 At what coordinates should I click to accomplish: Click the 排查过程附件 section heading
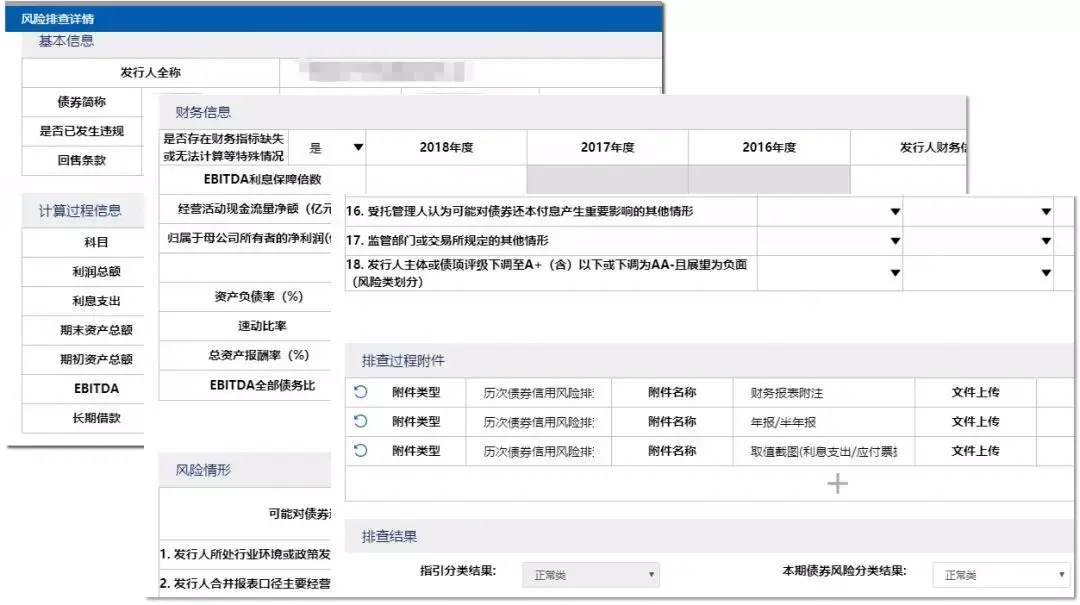click(403, 360)
